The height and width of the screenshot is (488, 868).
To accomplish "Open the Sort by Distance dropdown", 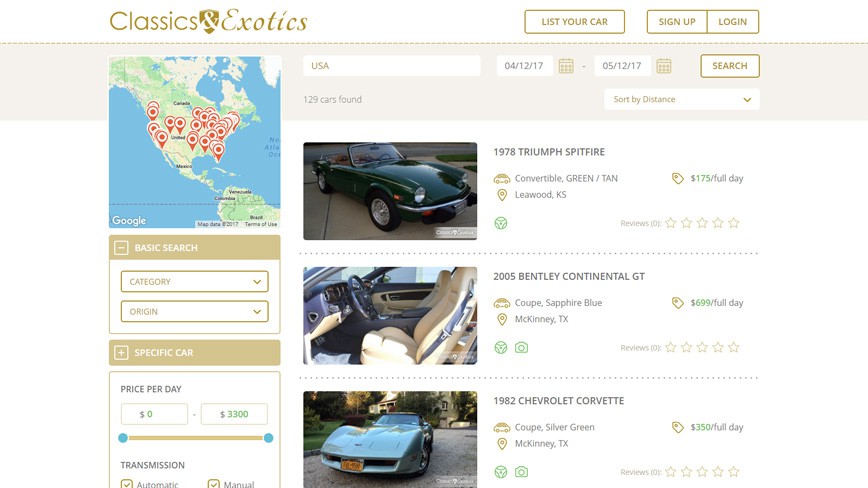I will (x=681, y=100).
